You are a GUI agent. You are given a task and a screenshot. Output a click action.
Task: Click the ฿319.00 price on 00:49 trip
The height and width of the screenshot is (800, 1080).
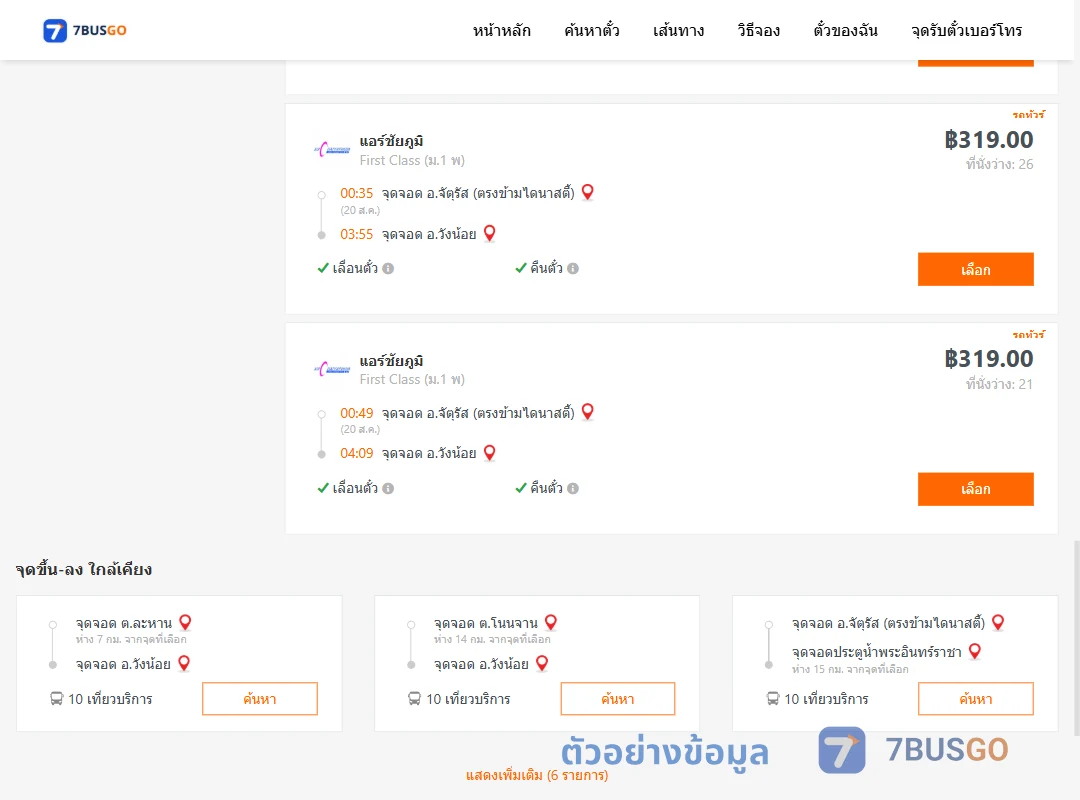pyautogui.click(x=988, y=359)
